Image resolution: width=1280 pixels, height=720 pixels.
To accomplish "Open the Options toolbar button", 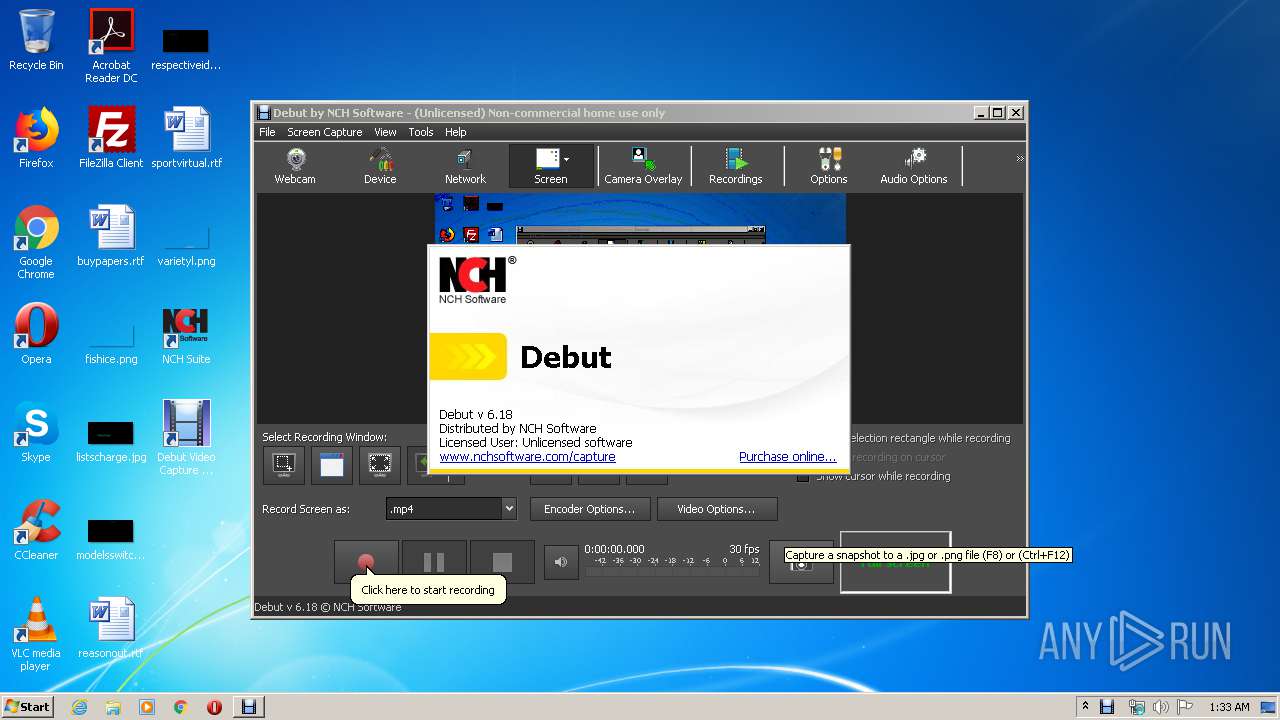I will point(829,166).
